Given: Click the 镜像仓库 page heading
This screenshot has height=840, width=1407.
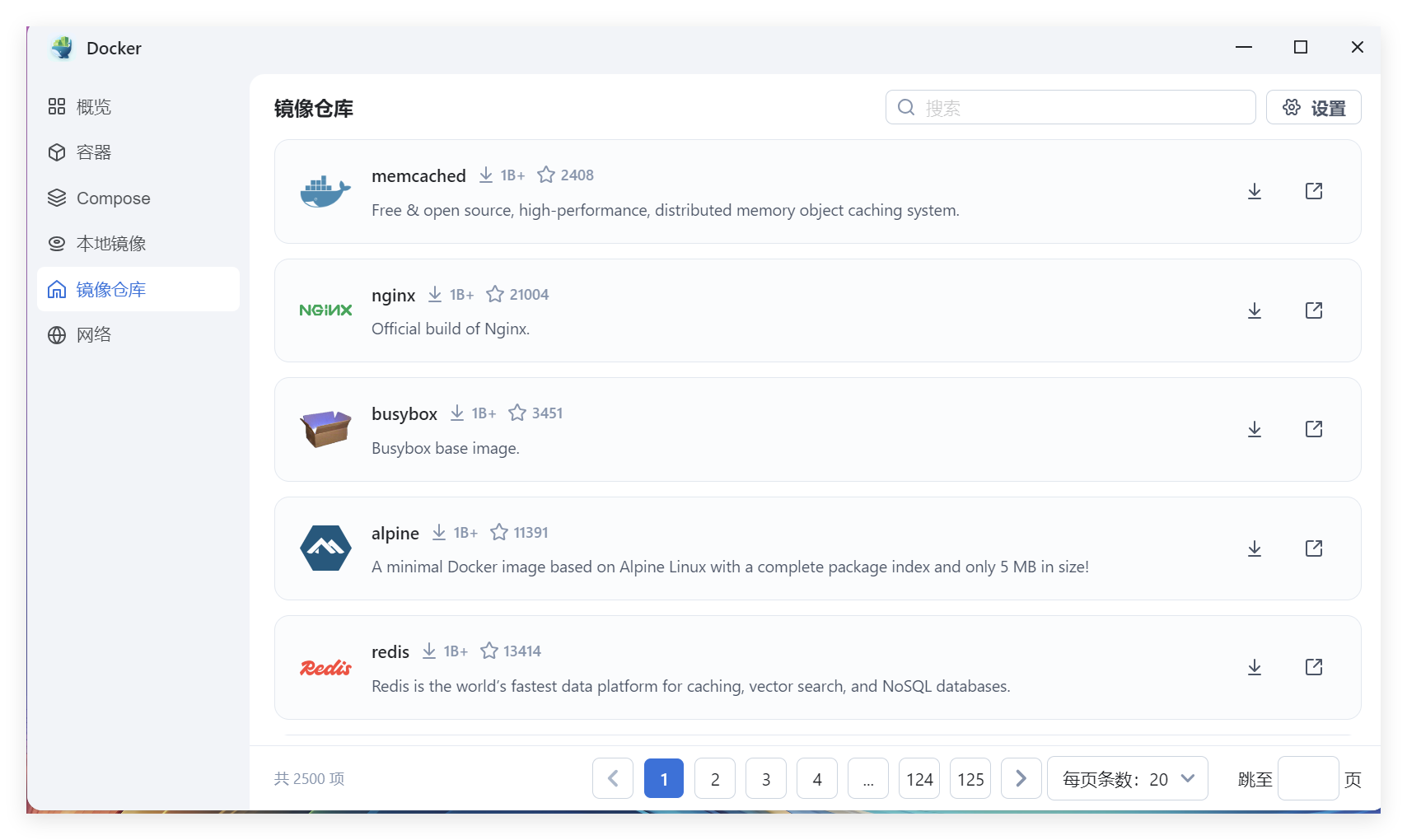Looking at the screenshot, I should click(x=314, y=108).
